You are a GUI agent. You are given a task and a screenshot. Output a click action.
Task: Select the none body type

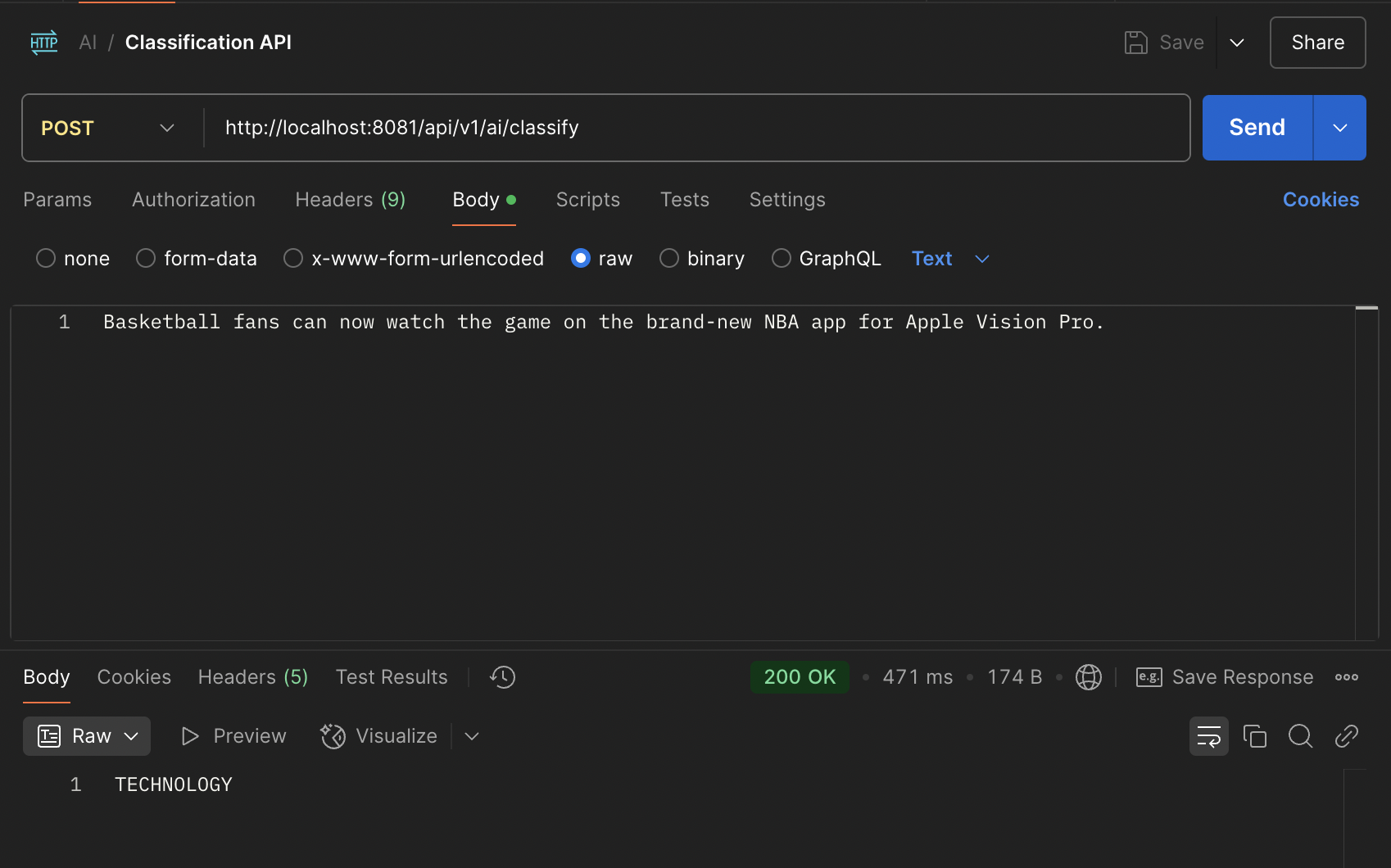click(46, 259)
